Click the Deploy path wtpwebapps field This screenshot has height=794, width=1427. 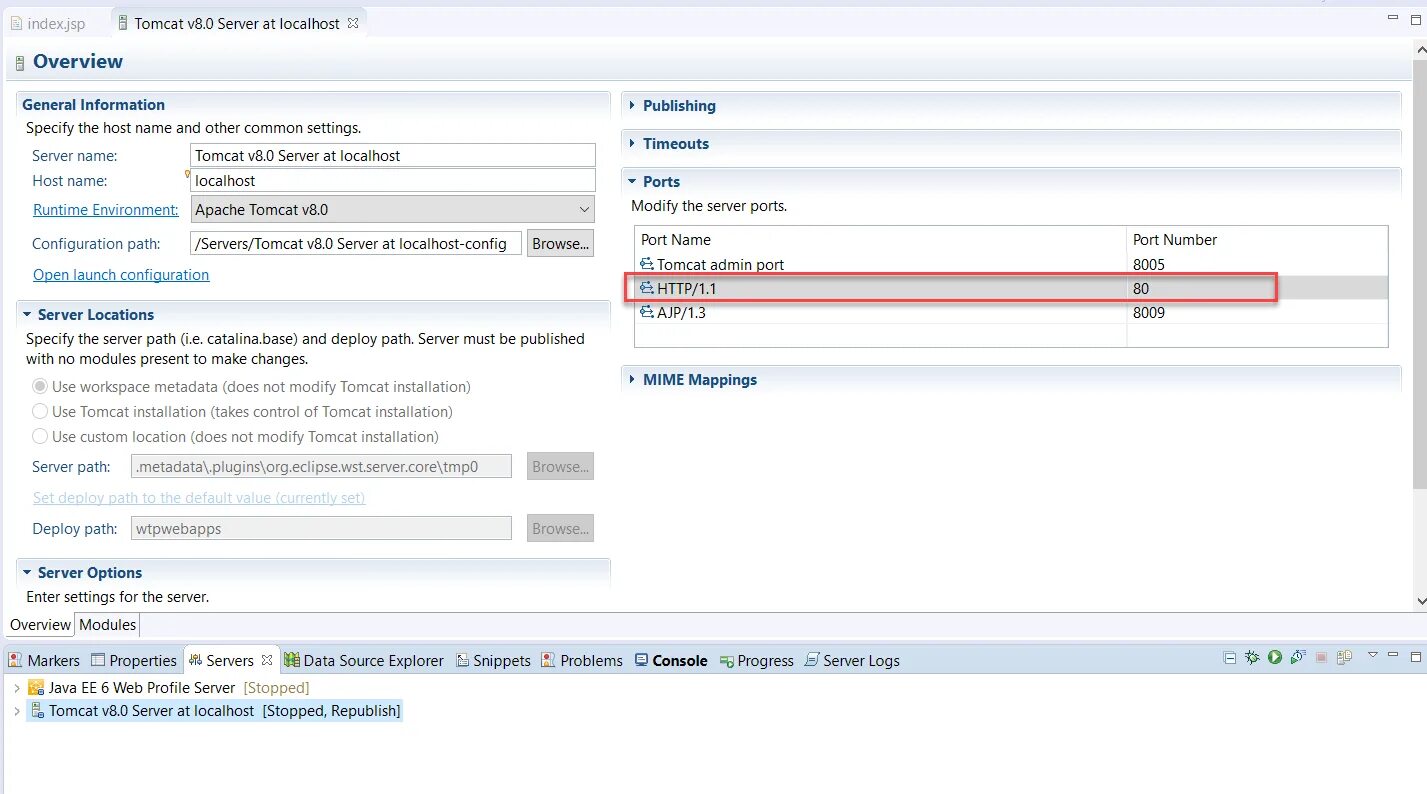click(321, 529)
